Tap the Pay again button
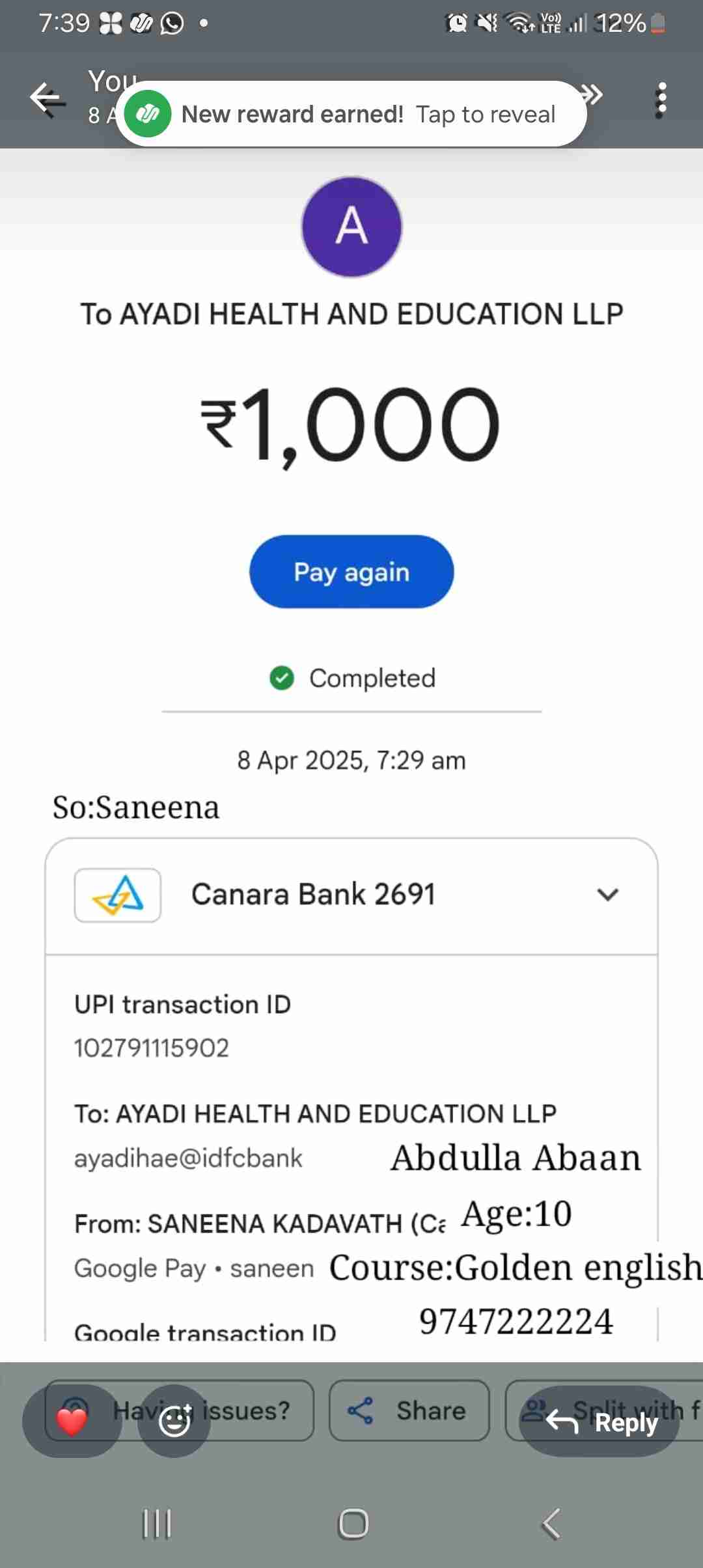The height and width of the screenshot is (1568, 703). click(351, 572)
